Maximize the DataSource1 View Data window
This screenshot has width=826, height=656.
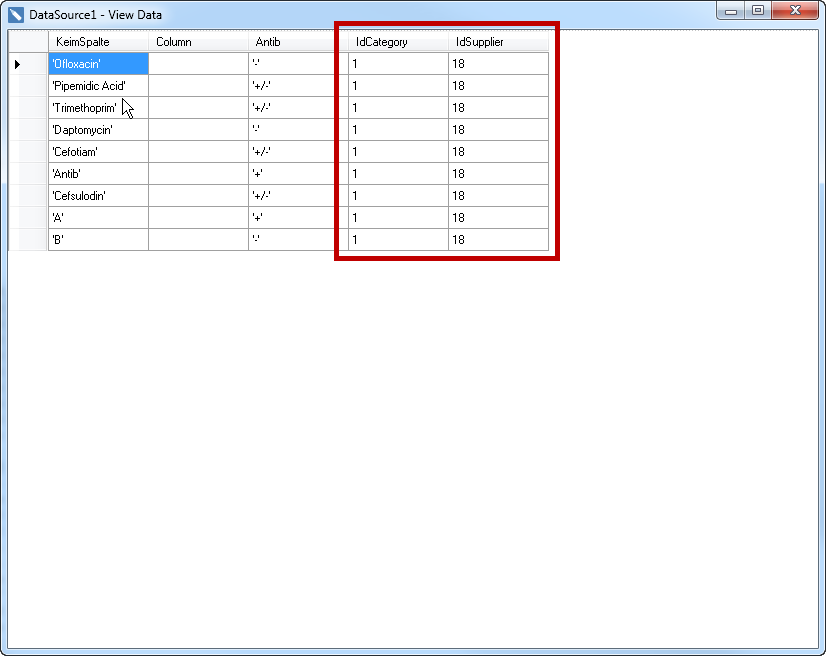(758, 11)
